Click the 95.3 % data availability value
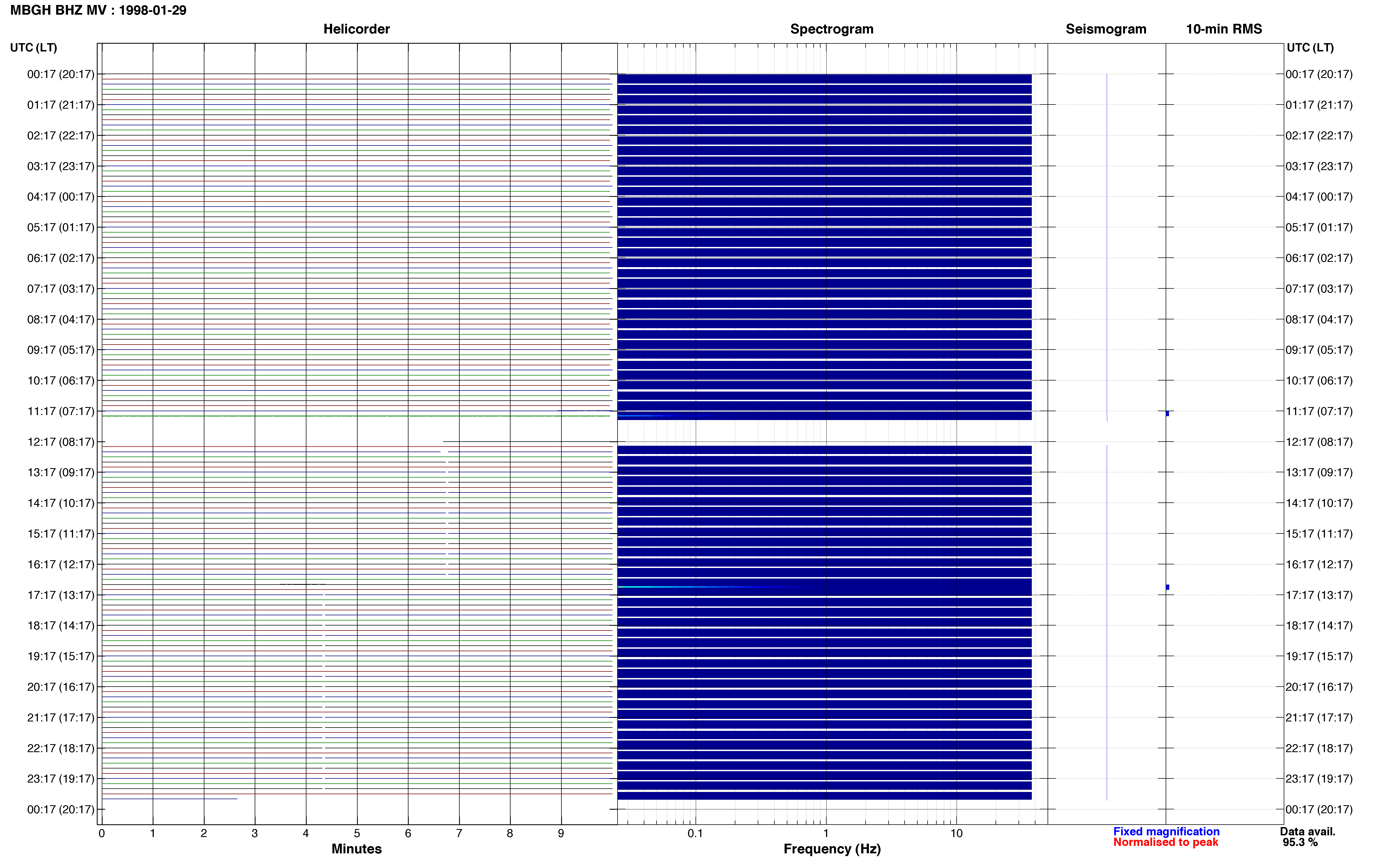 tap(1300, 843)
